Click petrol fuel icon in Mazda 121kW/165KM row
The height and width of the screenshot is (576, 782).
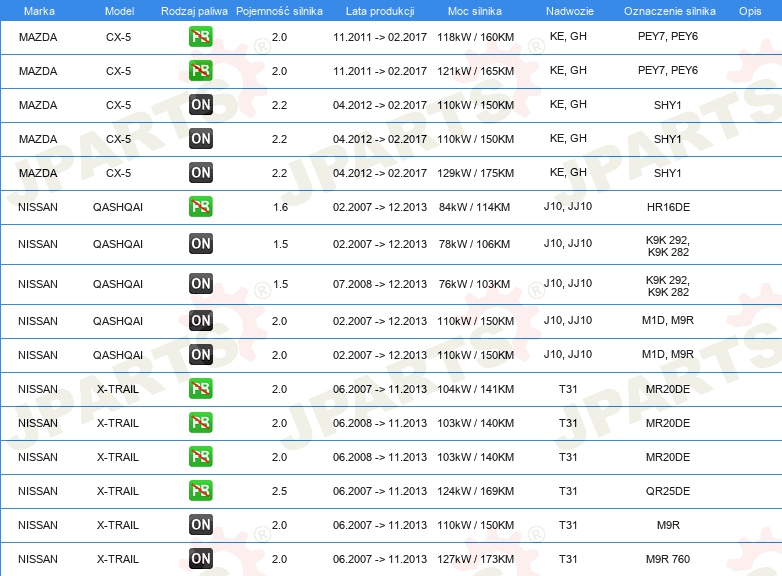click(x=200, y=71)
